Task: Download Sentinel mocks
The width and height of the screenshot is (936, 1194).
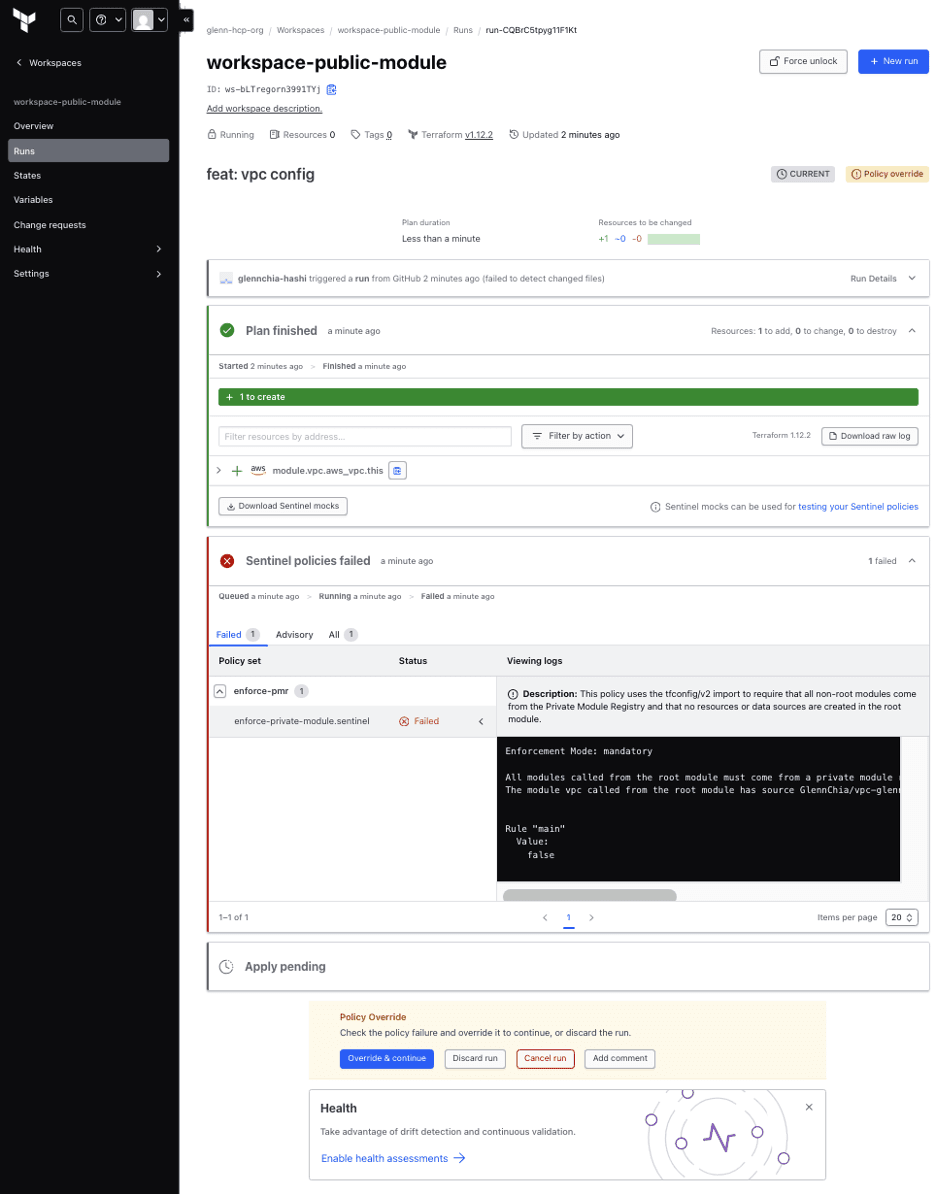Action: [x=283, y=506]
